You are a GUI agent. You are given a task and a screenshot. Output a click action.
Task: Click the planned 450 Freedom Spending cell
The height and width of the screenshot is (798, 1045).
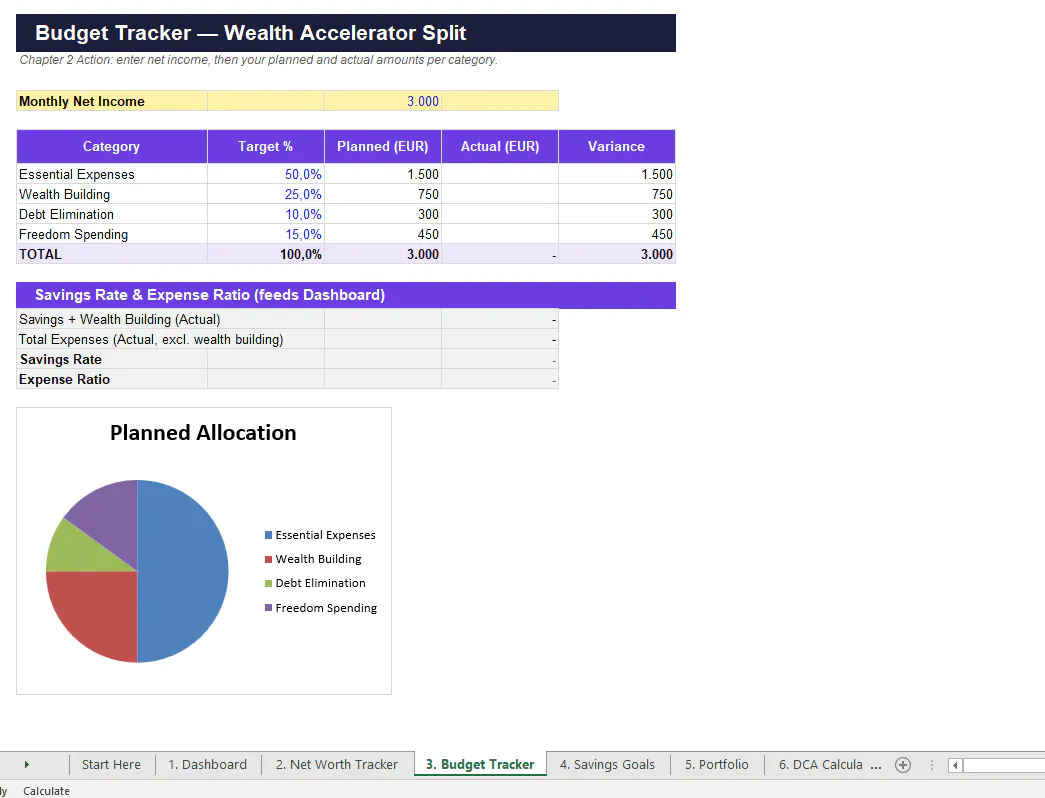tap(383, 234)
